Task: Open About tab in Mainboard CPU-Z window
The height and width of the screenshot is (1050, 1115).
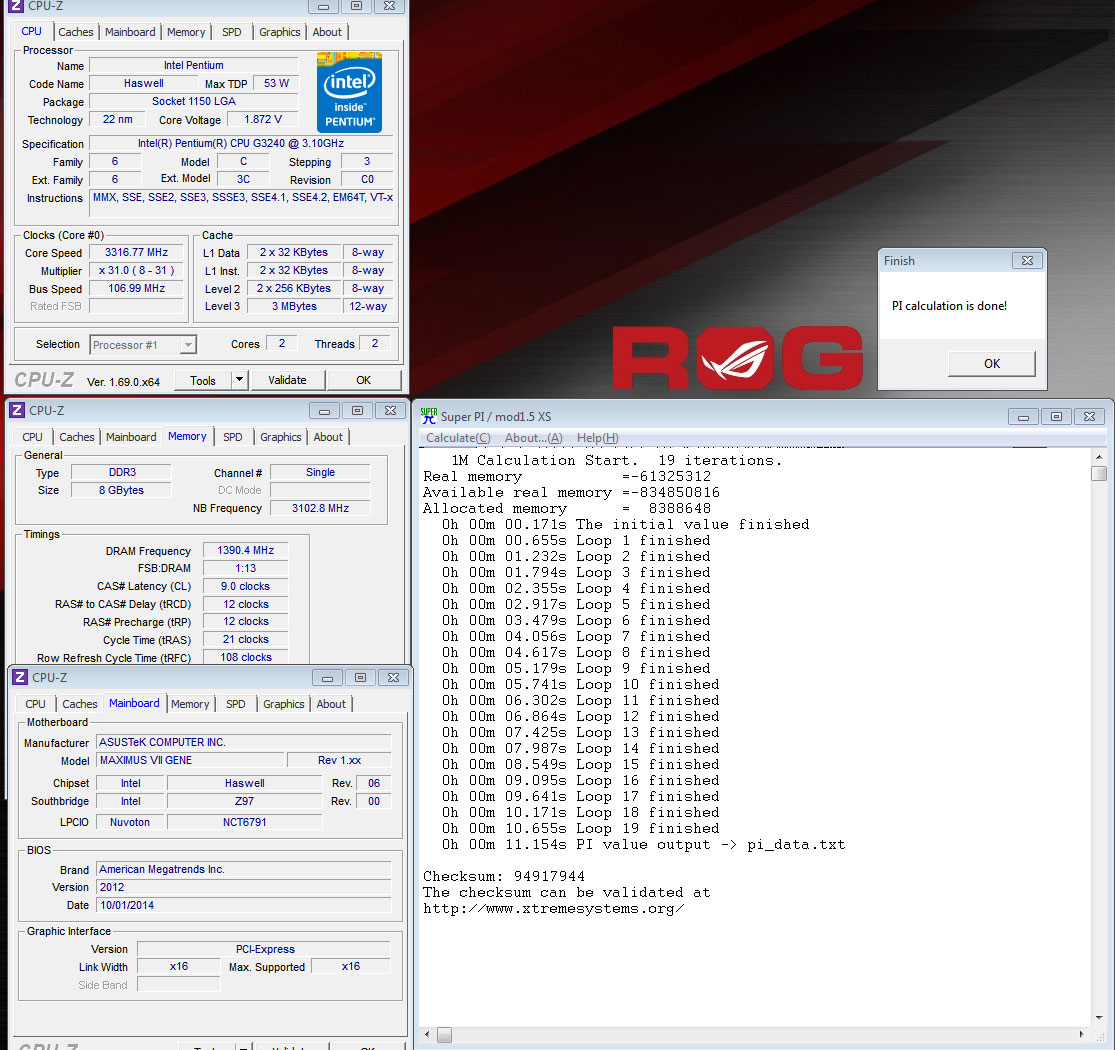Action: [x=331, y=704]
